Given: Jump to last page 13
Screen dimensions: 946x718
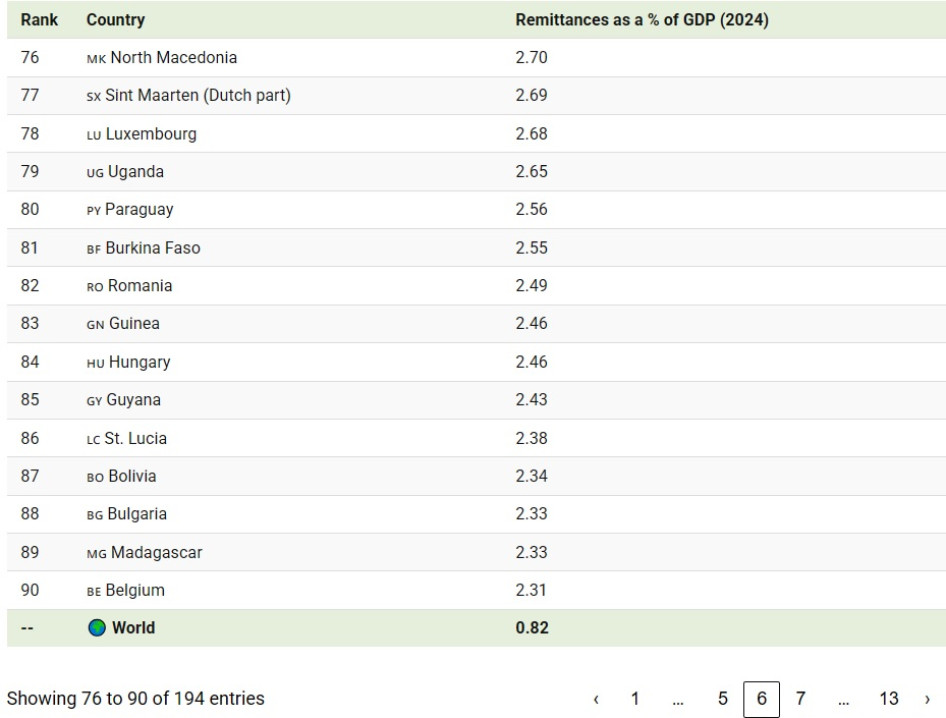Looking at the screenshot, I should coord(888,699).
